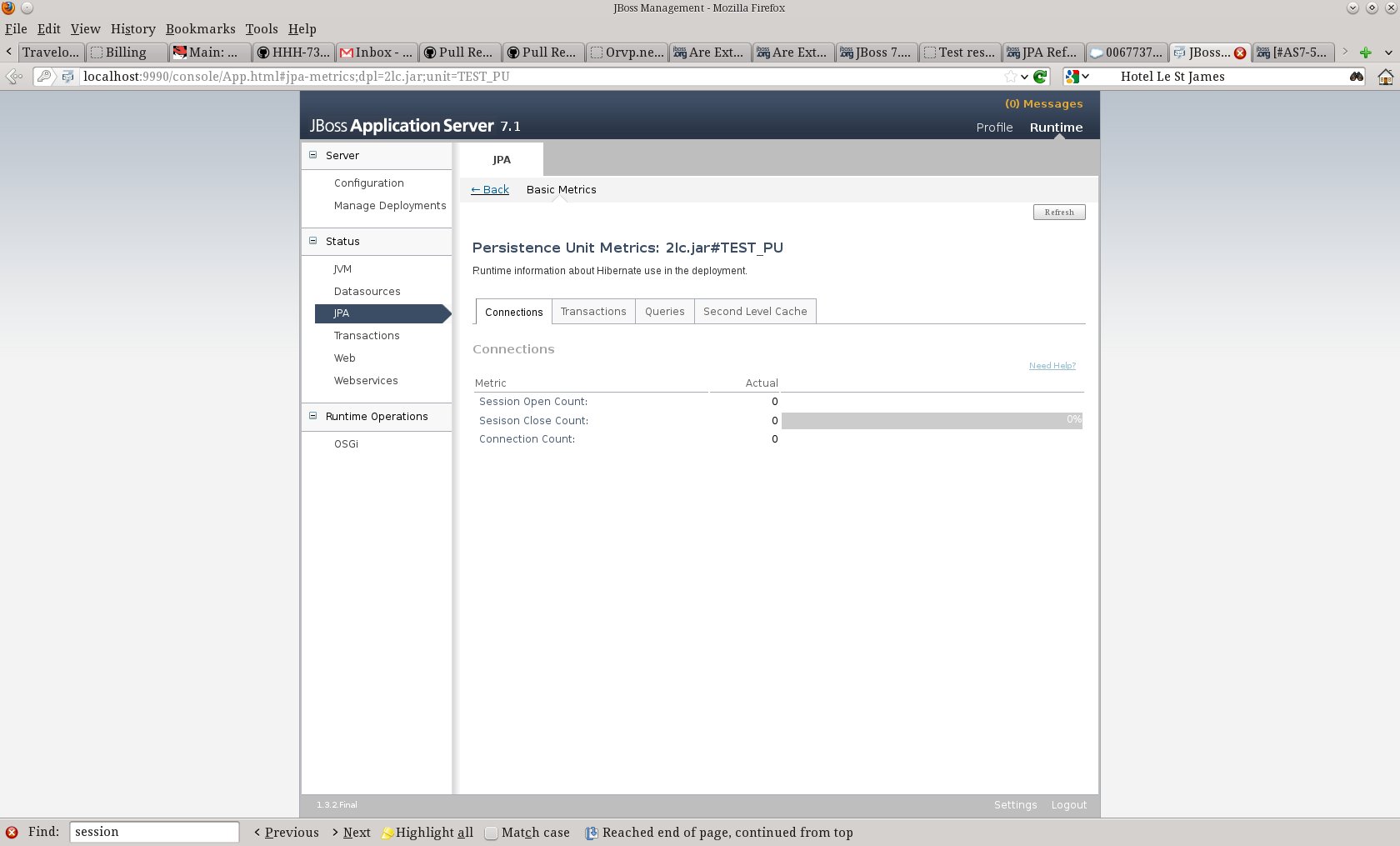This screenshot has width=1400, height=846.
Task: Select the Connections metrics tab
Action: [x=514, y=312]
